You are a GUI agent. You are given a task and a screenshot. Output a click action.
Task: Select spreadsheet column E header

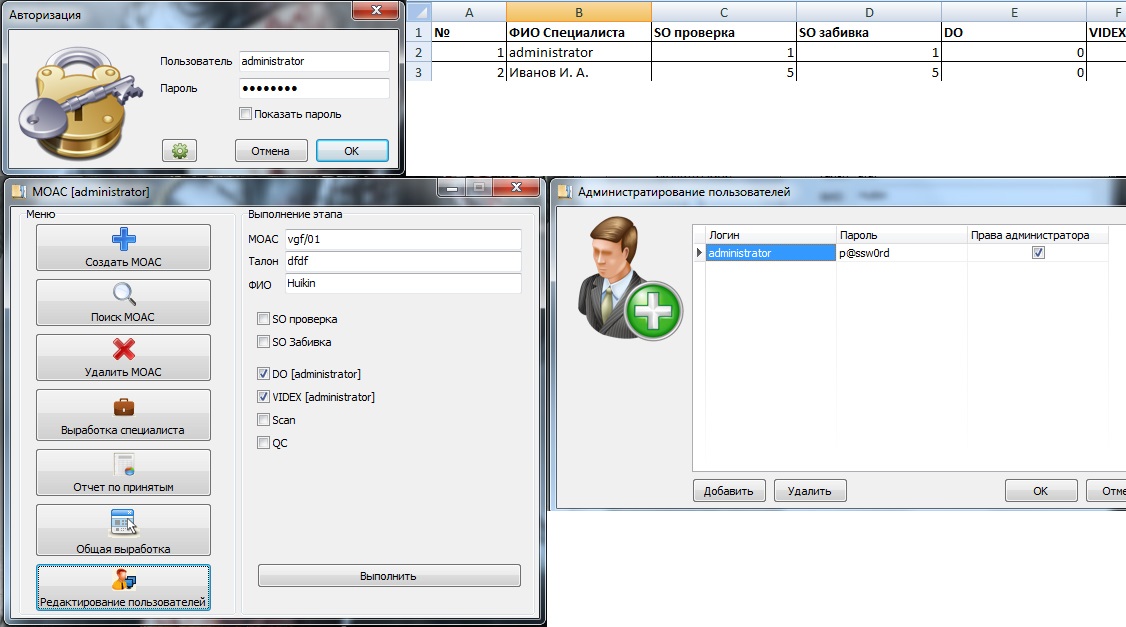point(1014,12)
